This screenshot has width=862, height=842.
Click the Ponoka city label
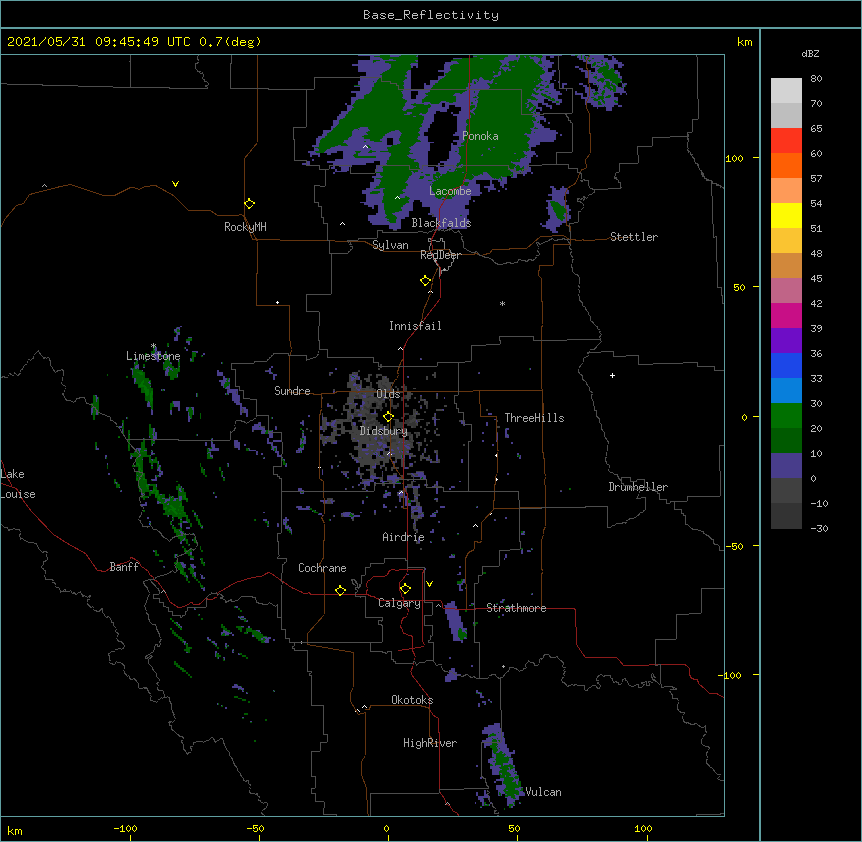point(480,136)
